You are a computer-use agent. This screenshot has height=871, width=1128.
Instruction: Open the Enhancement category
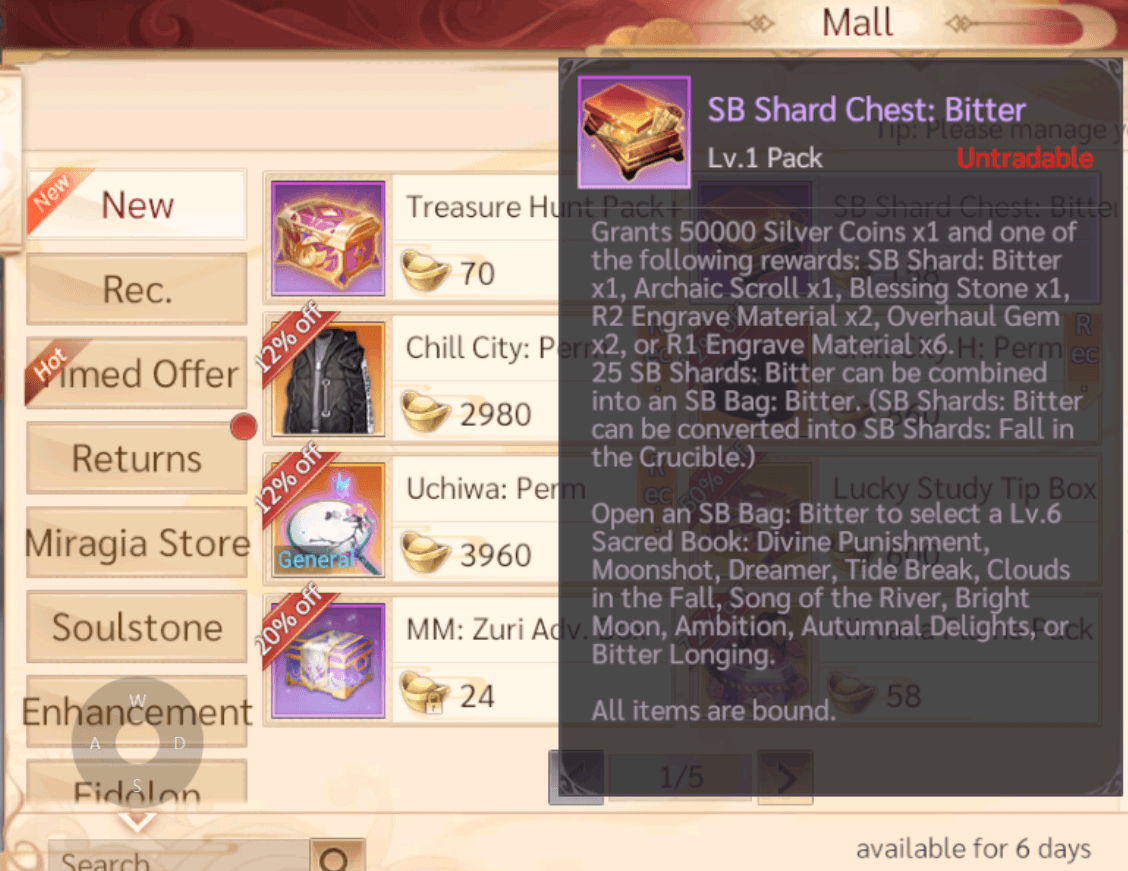(x=137, y=712)
